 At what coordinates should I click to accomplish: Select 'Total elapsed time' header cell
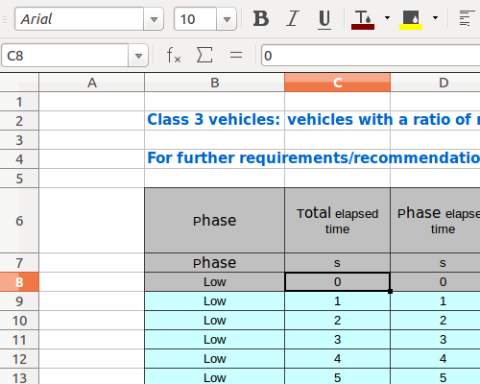(x=337, y=220)
